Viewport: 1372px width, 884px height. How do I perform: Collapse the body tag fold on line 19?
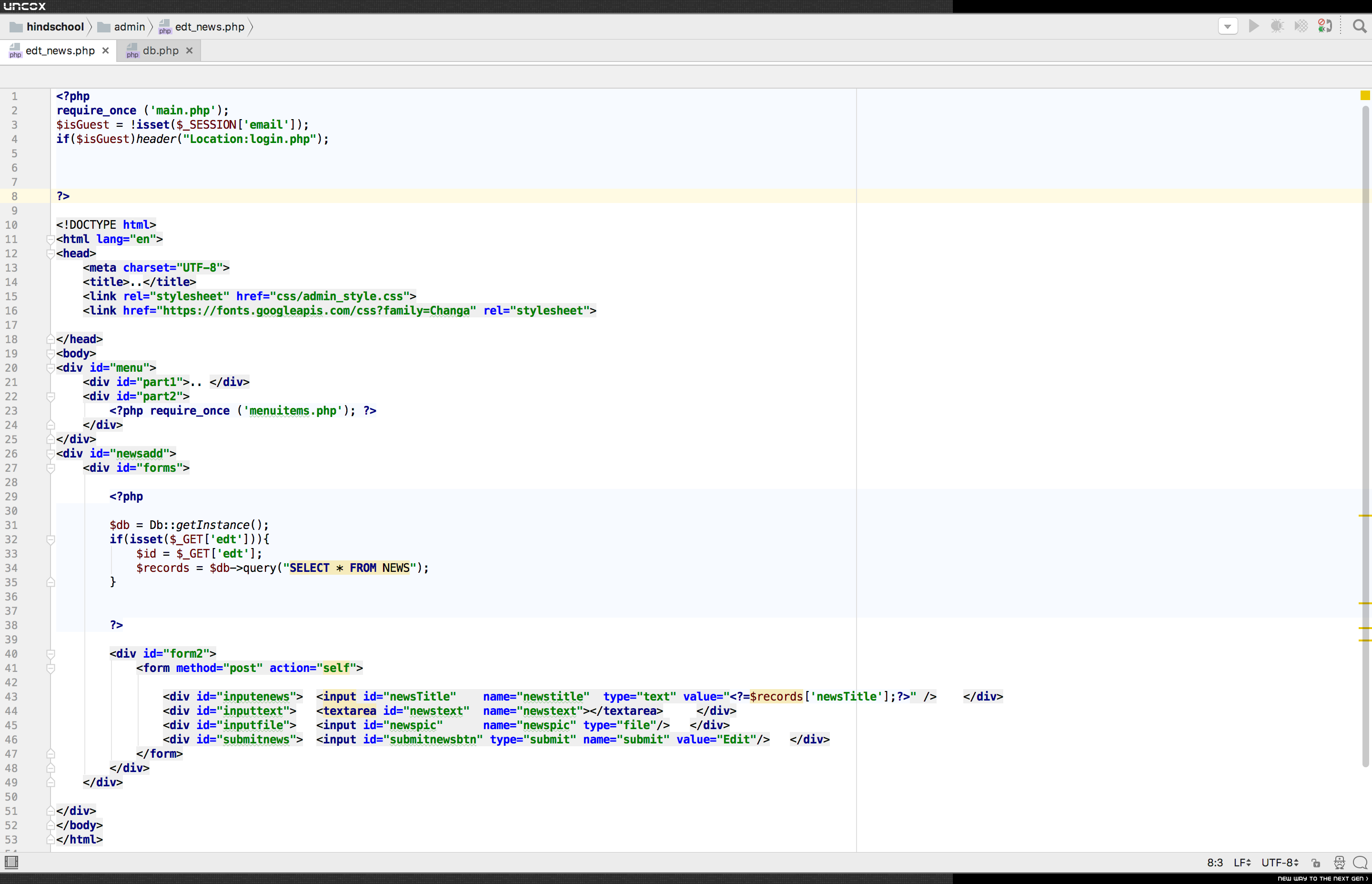50,354
